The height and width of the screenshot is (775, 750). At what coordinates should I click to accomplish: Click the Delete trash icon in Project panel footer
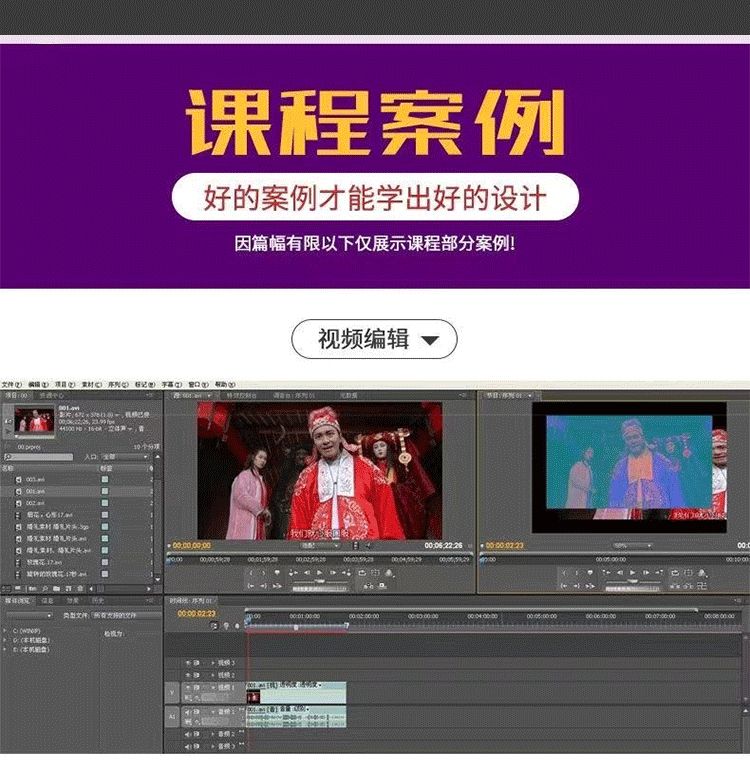[80, 589]
